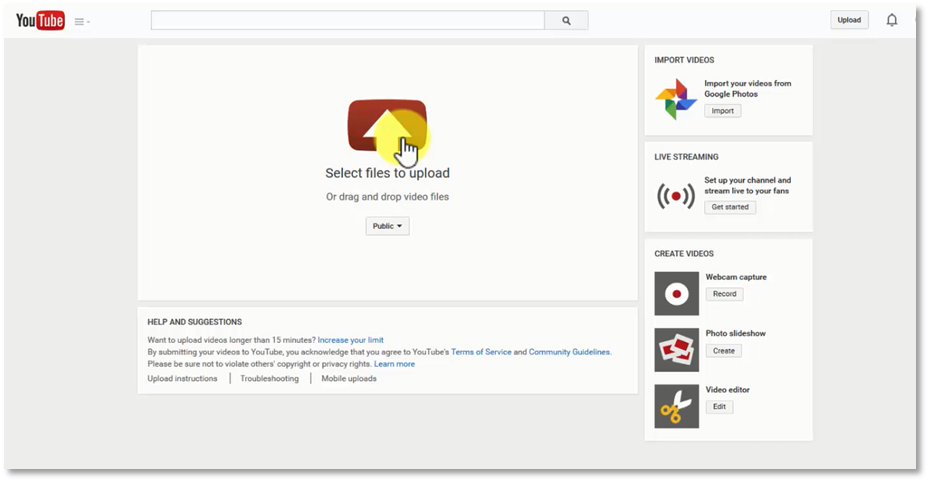Click the Video editor scissors icon
The image size is (929, 482).
(677, 406)
